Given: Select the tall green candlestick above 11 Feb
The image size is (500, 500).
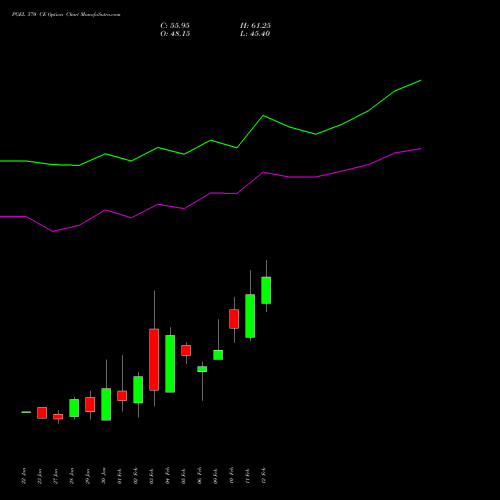Looking at the screenshot, I should click(250, 316).
